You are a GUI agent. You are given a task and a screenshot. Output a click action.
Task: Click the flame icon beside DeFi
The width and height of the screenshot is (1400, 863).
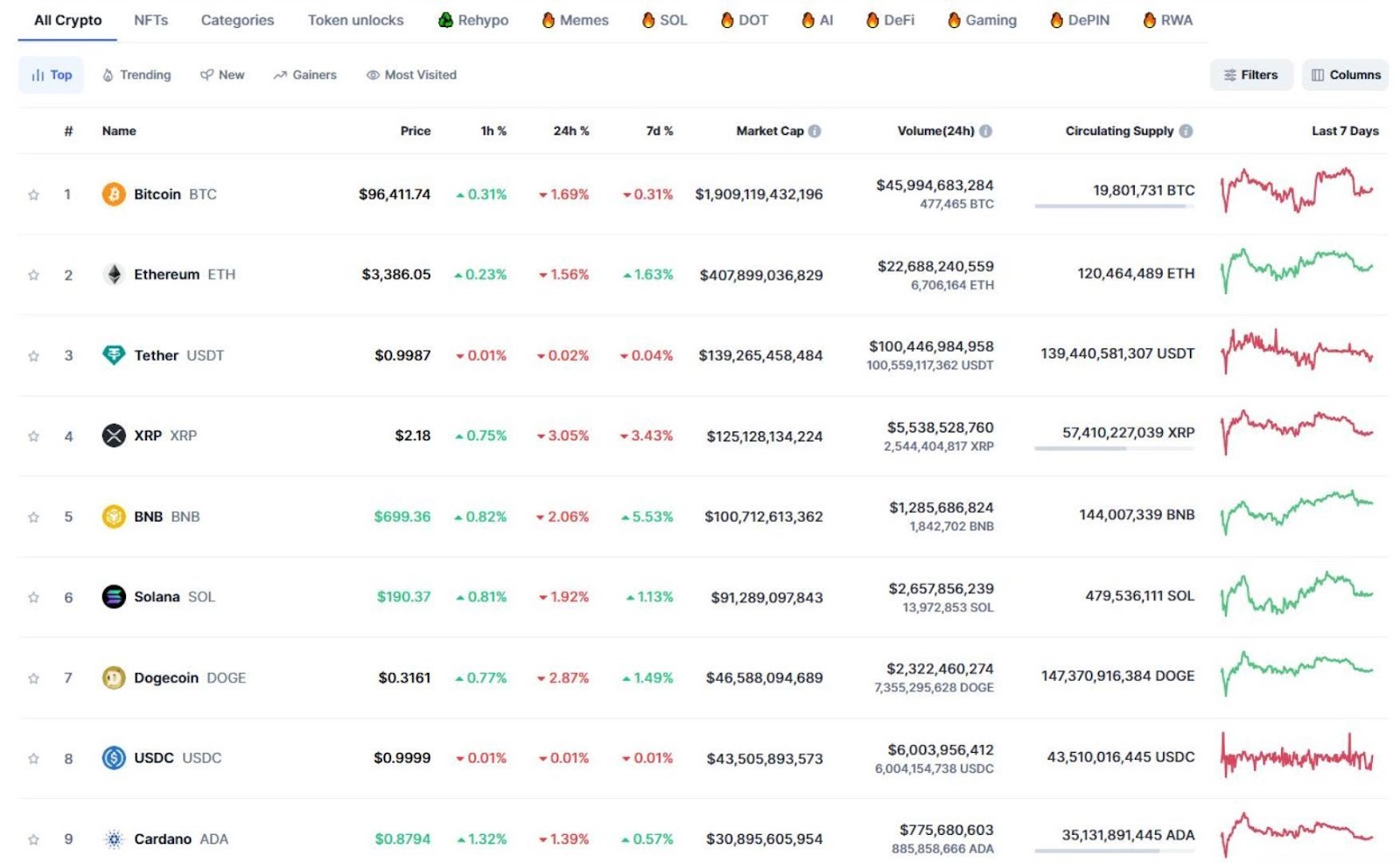pyautogui.click(x=872, y=19)
